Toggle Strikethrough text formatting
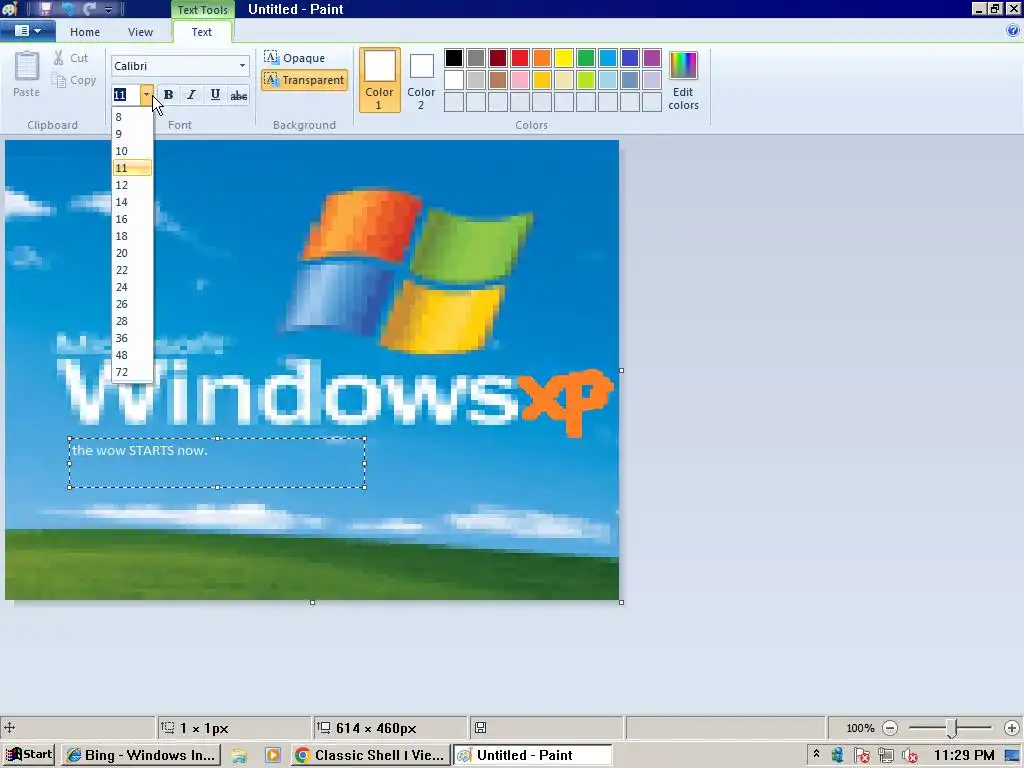This screenshot has width=1024, height=768. 238,95
